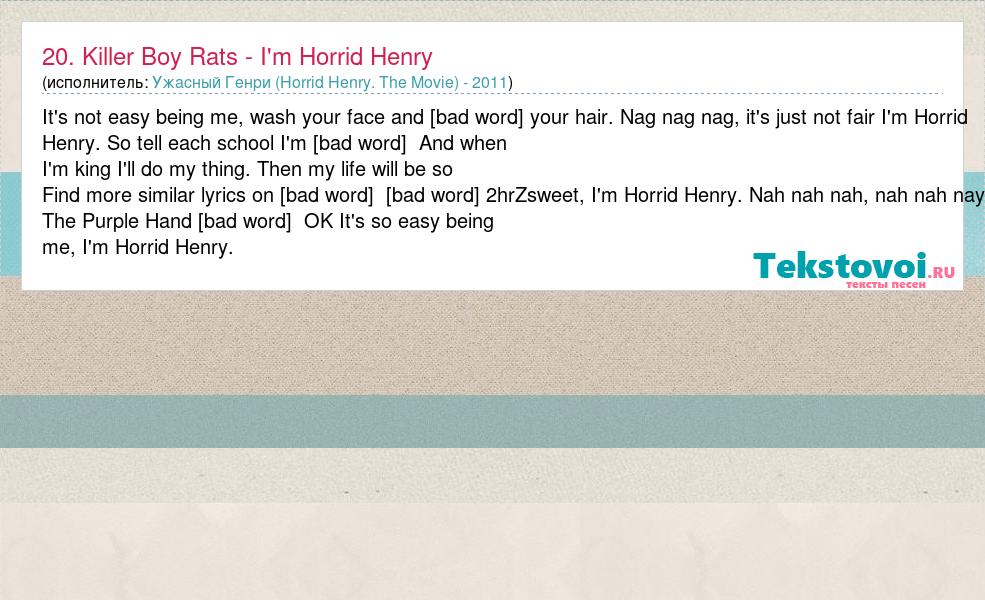Click the Tekstovoi logo
This screenshot has height=600, width=985.
[x=853, y=270]
